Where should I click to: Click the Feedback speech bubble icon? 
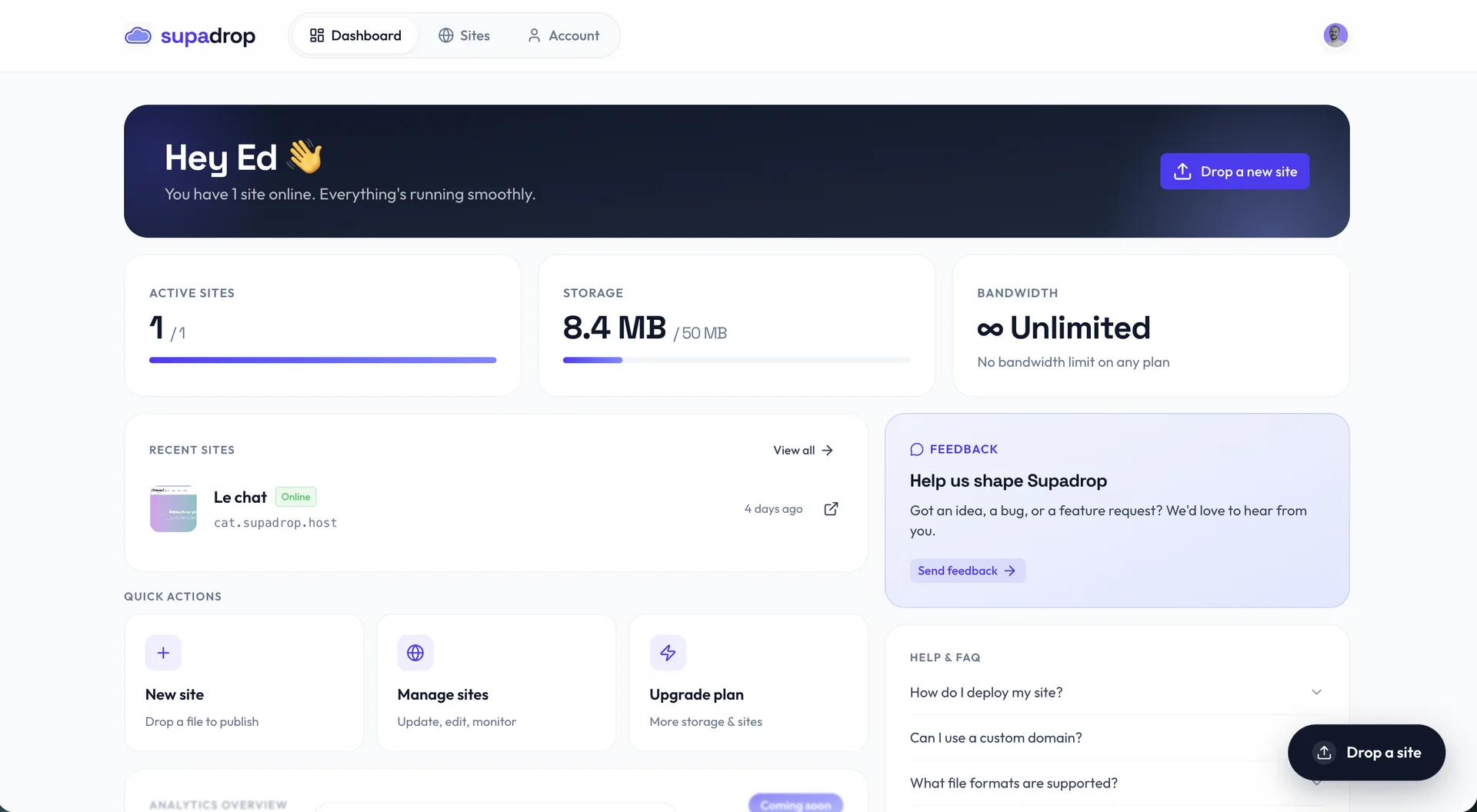pos(917,449)
